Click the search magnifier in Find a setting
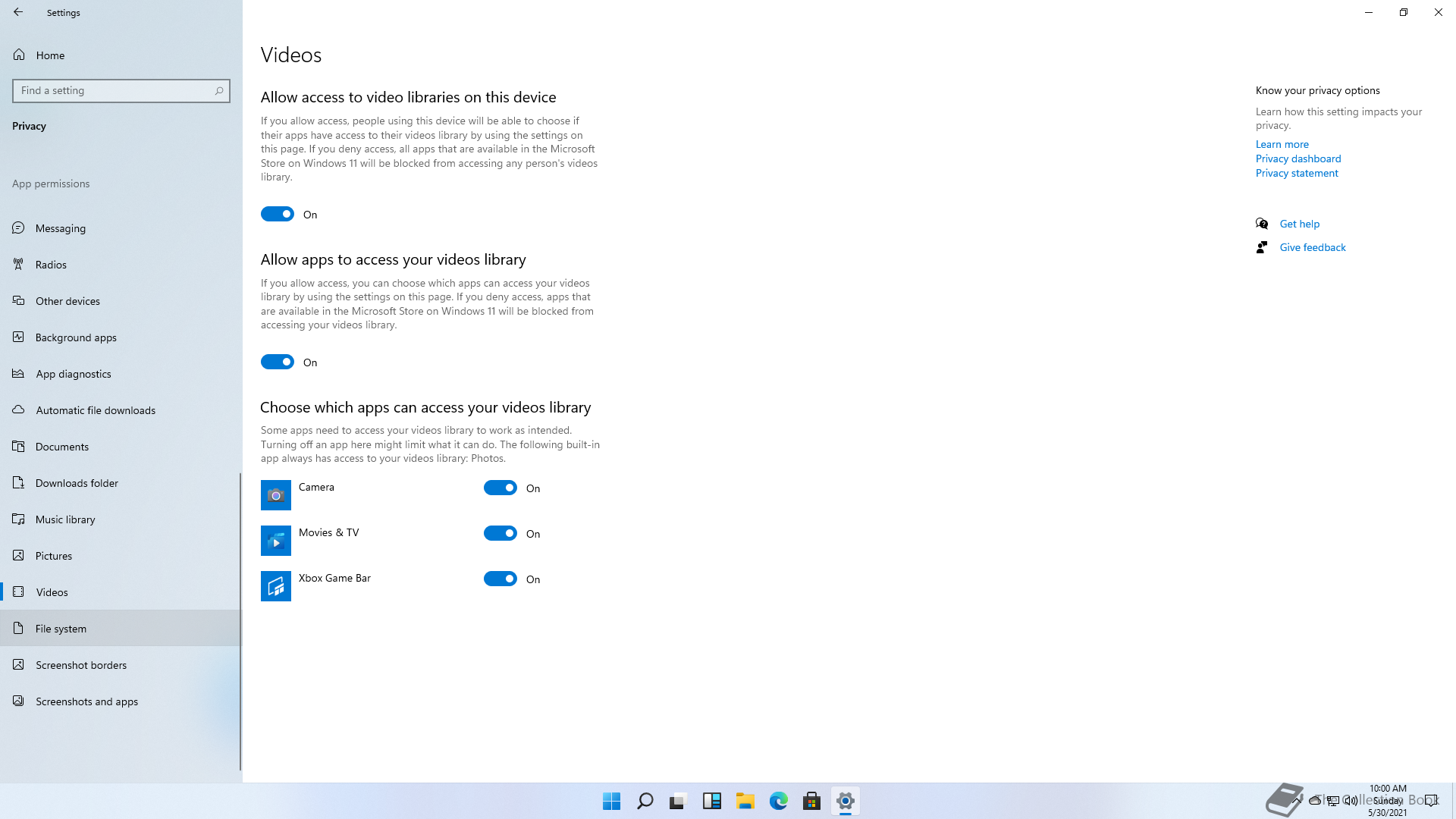 [x=219, y=90]
